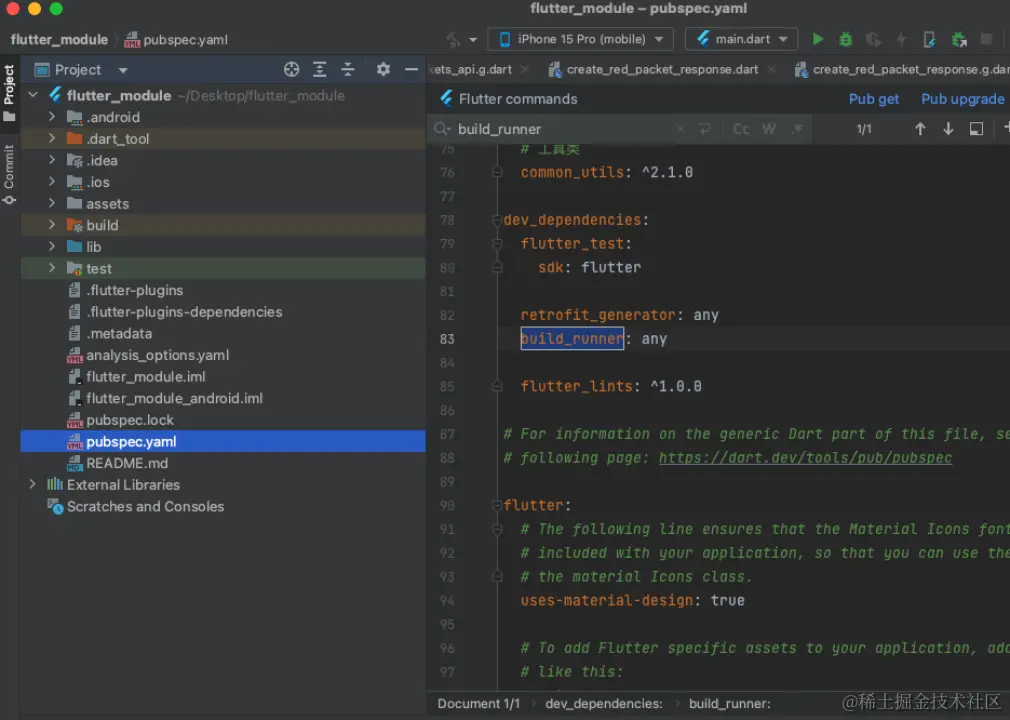Click the Flutter Hot Reload lightning icon
This screenshot has width=1010, height=720.
[x=901, y=39]
